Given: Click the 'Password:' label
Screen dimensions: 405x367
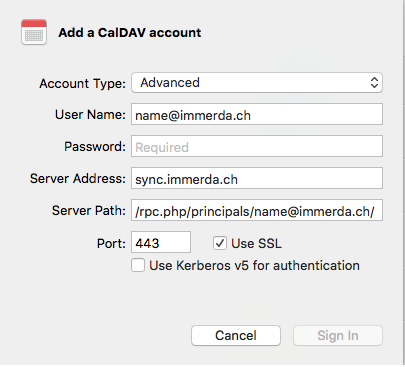Looking at the screenshot, I should [x=95, y=147].
